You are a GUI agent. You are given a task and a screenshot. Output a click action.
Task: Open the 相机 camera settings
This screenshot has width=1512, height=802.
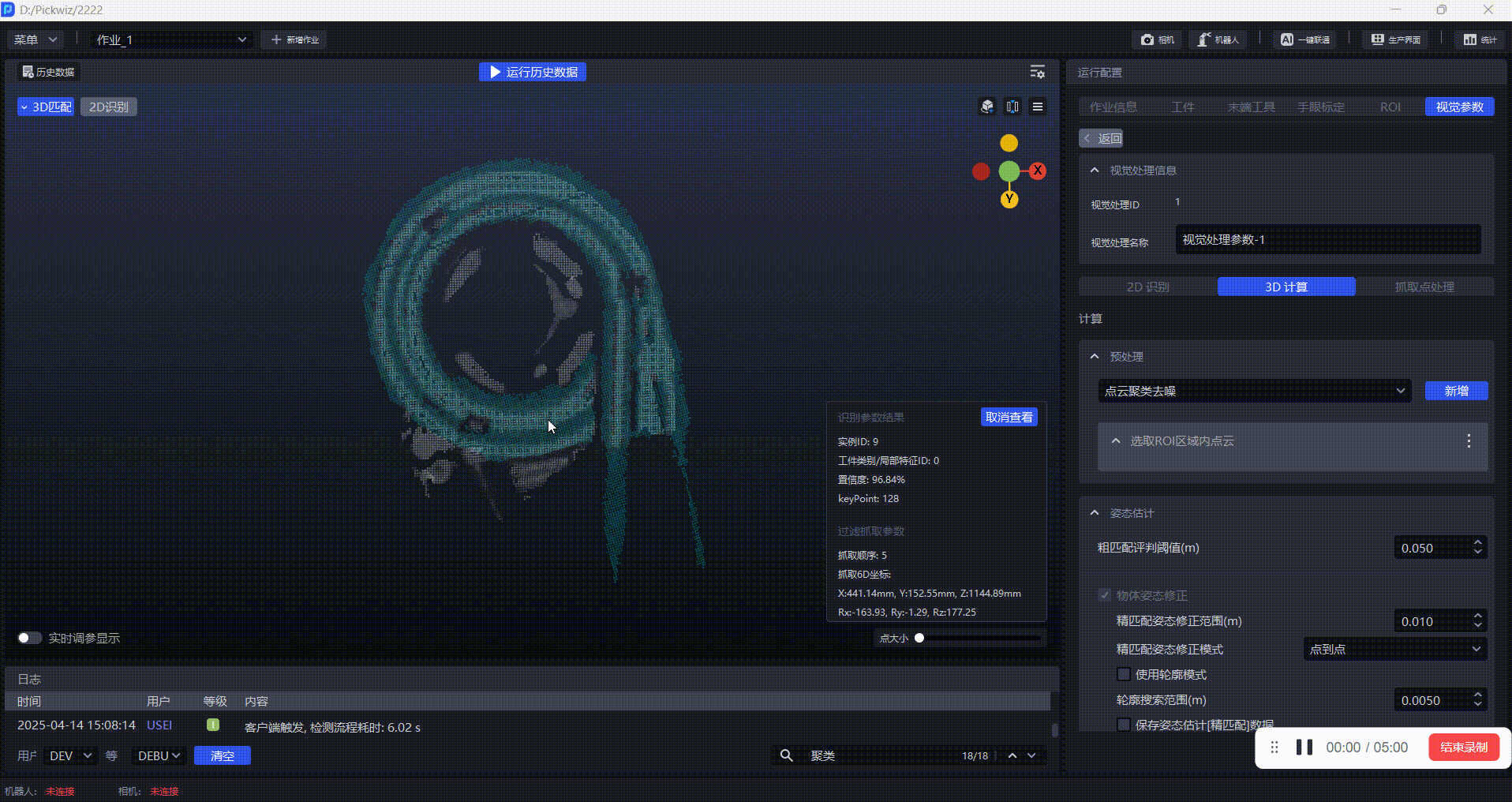pos(1158,39)
